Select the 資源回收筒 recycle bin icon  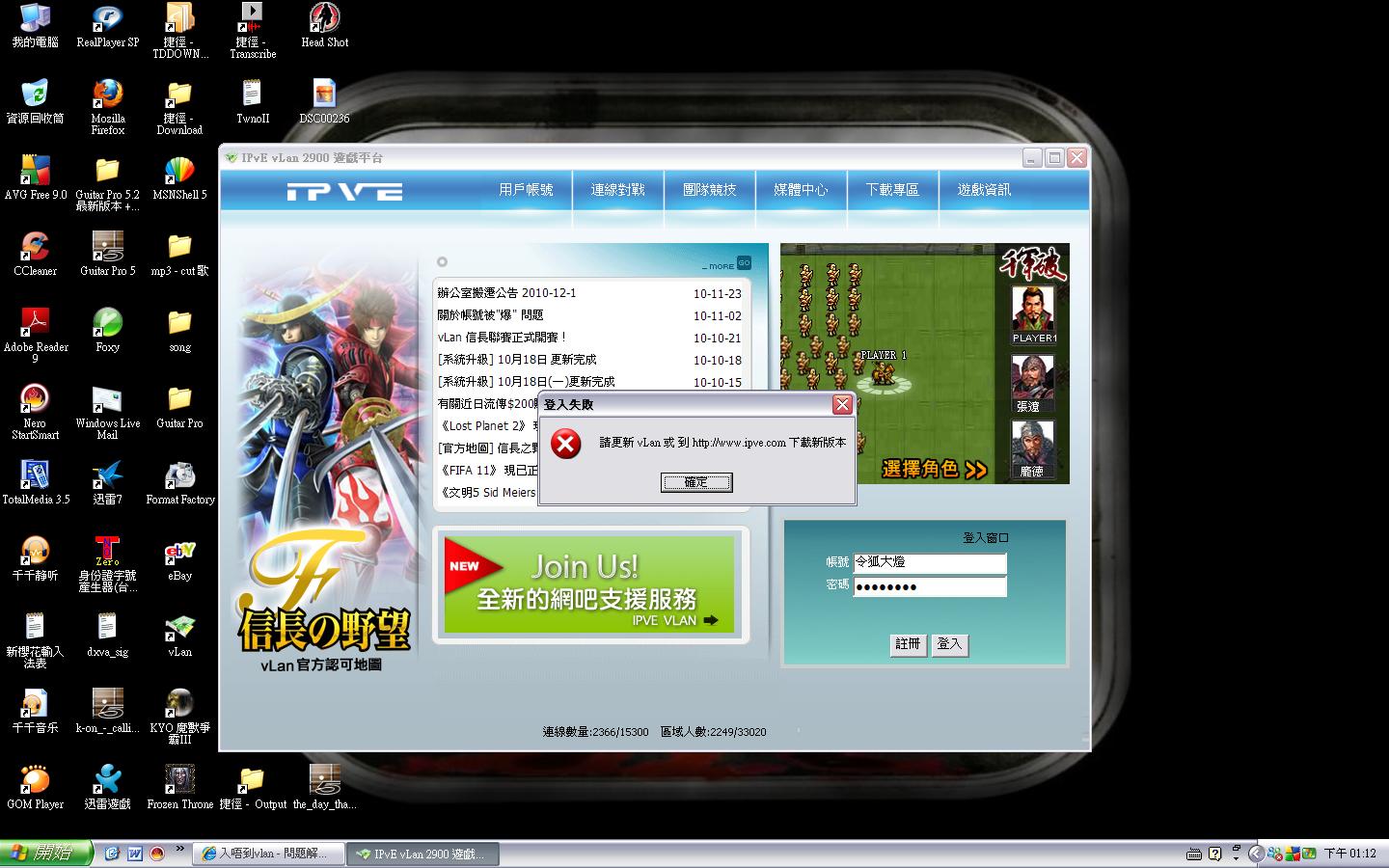pos(35,102)
